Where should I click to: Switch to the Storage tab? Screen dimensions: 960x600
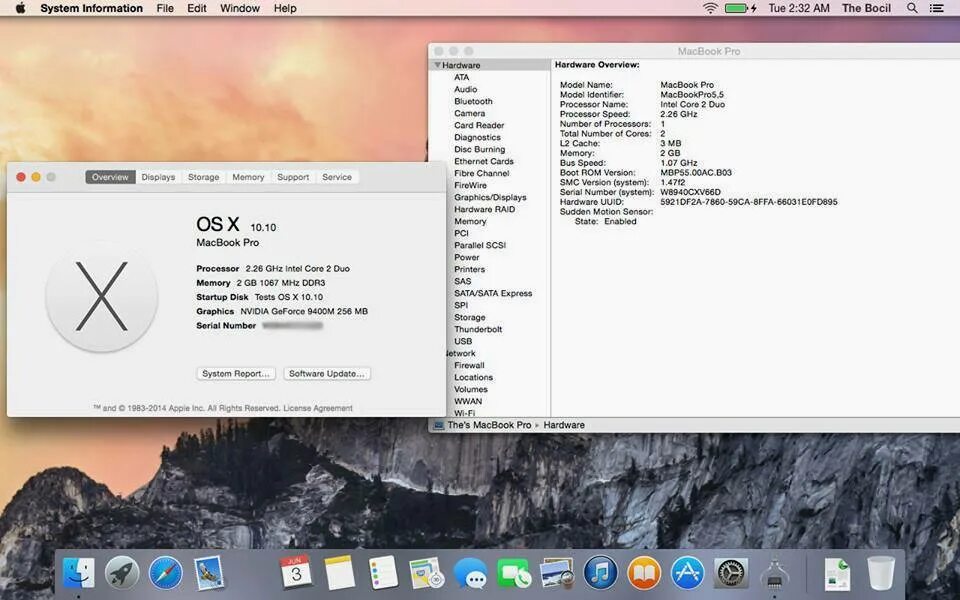[x=203, y=177]
